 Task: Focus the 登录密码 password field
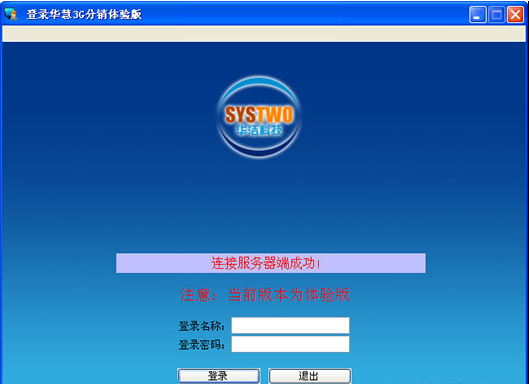[290, 344]
